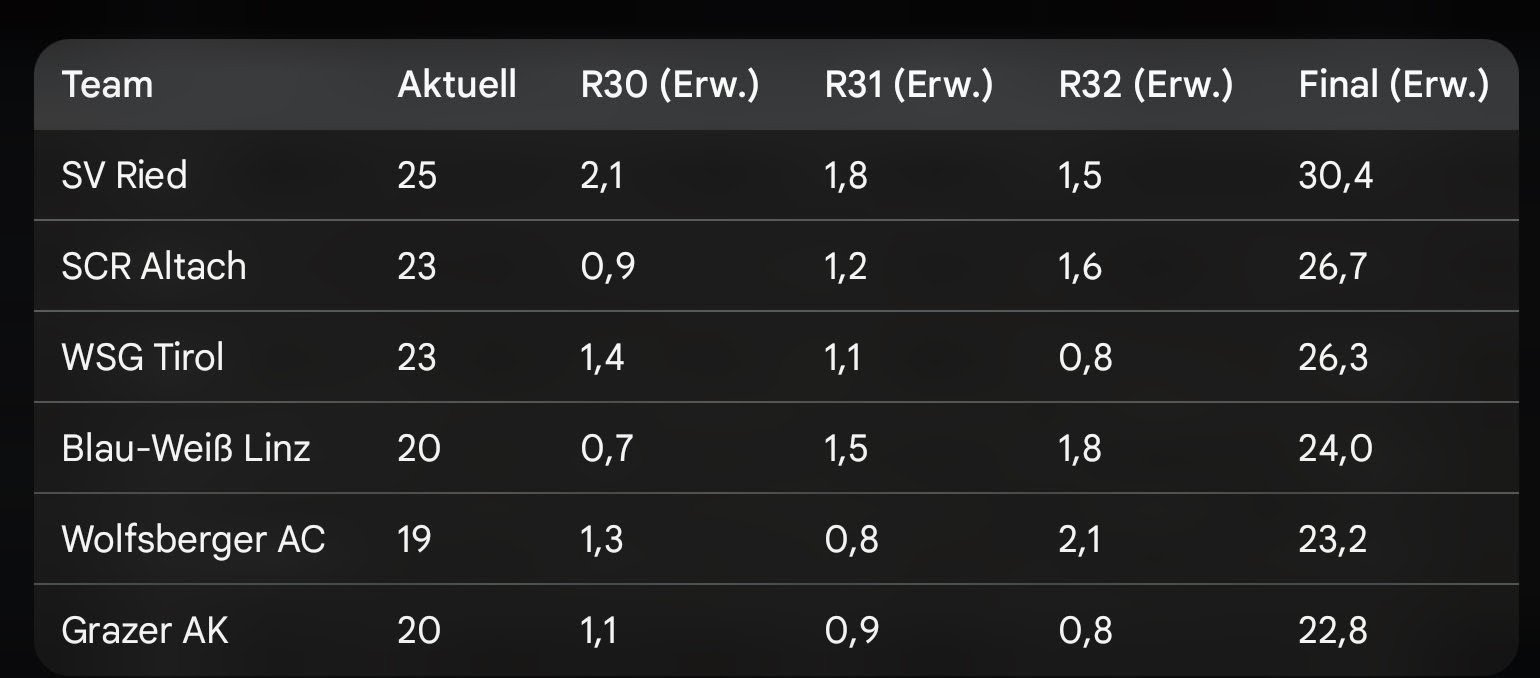
Task: Click WSG Tirol's final value 26,3
Action: tap(1333, 357)
